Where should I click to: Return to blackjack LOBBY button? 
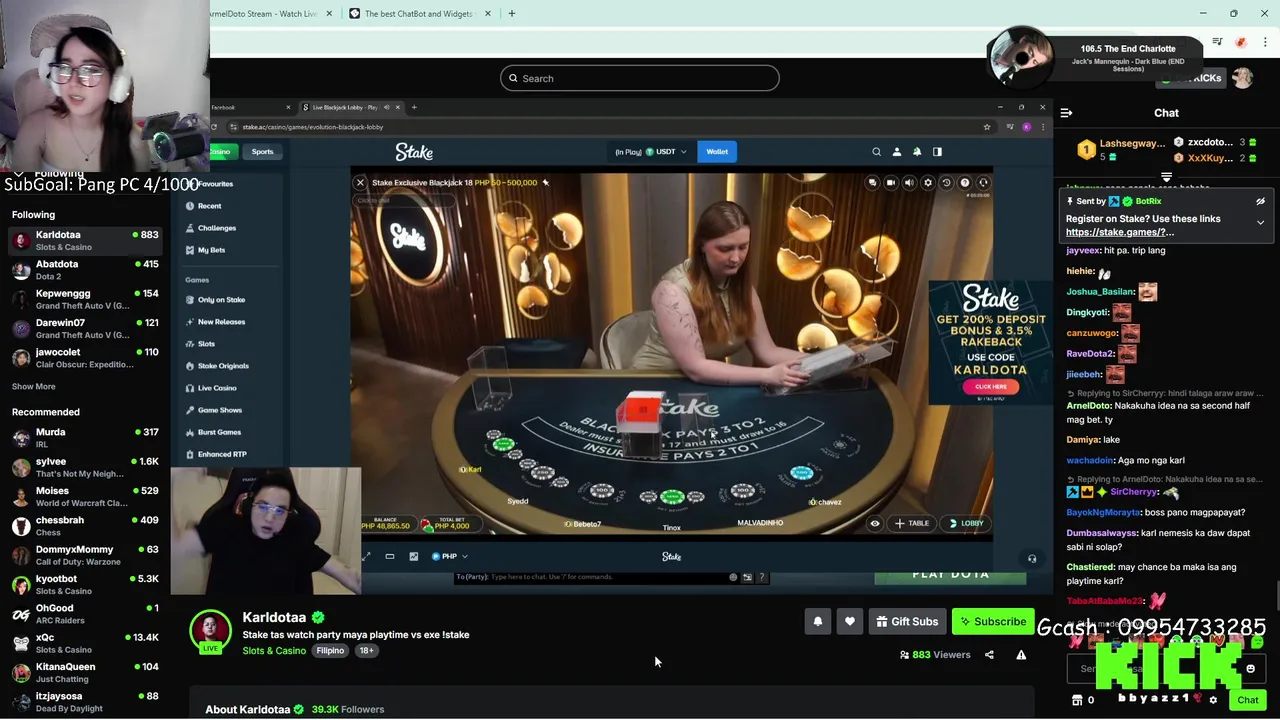click(966, 523)
